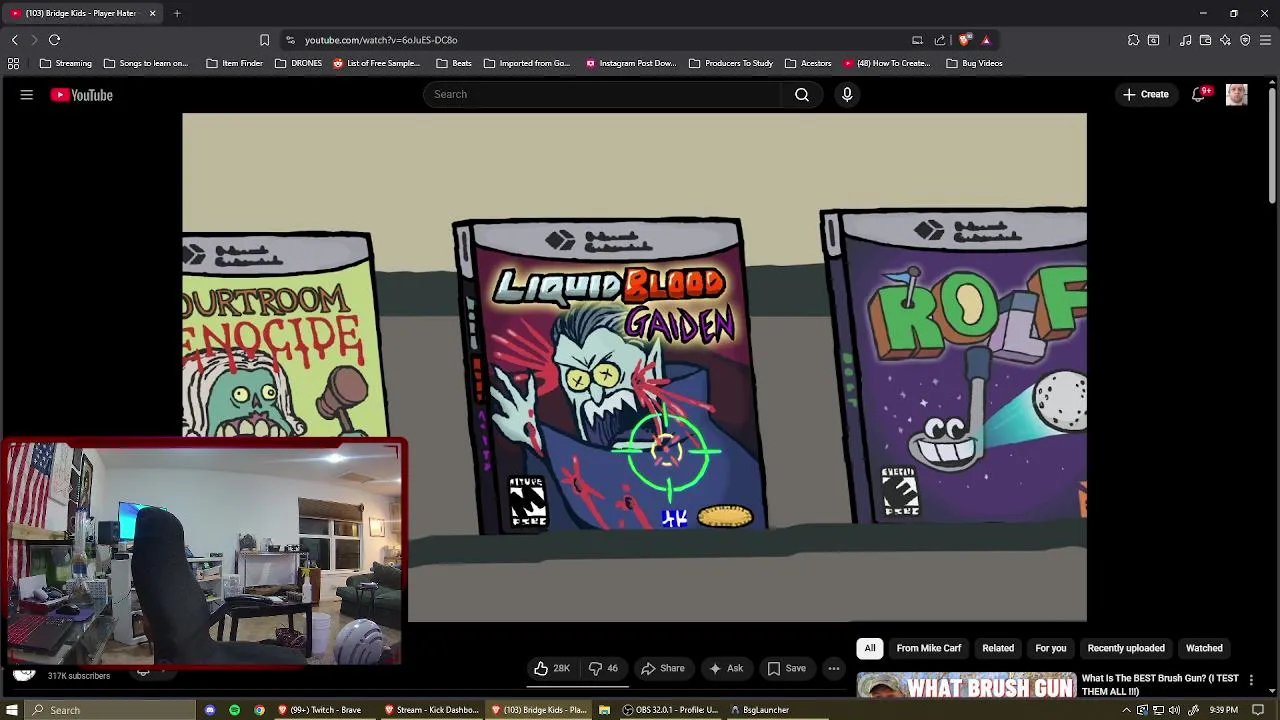Click the address bar URL

click(x=381, y=40)
